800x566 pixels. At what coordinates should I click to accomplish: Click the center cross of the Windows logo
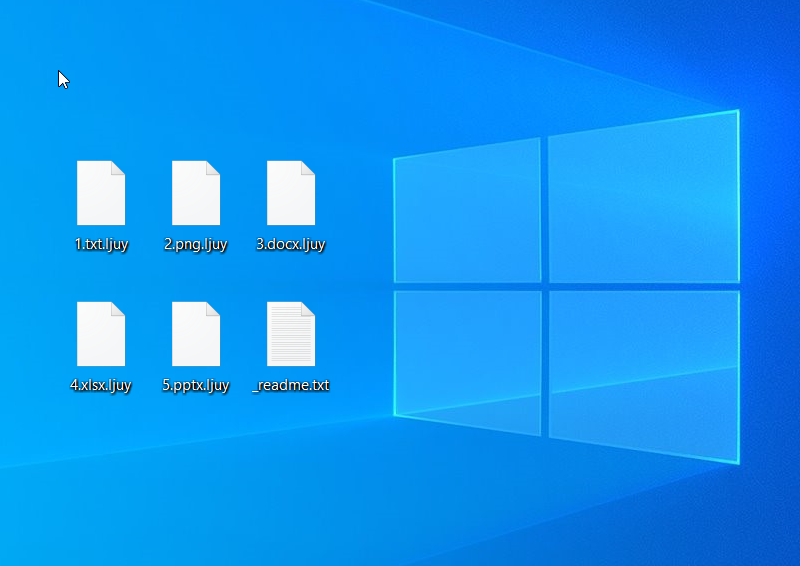tap(545, 286)
